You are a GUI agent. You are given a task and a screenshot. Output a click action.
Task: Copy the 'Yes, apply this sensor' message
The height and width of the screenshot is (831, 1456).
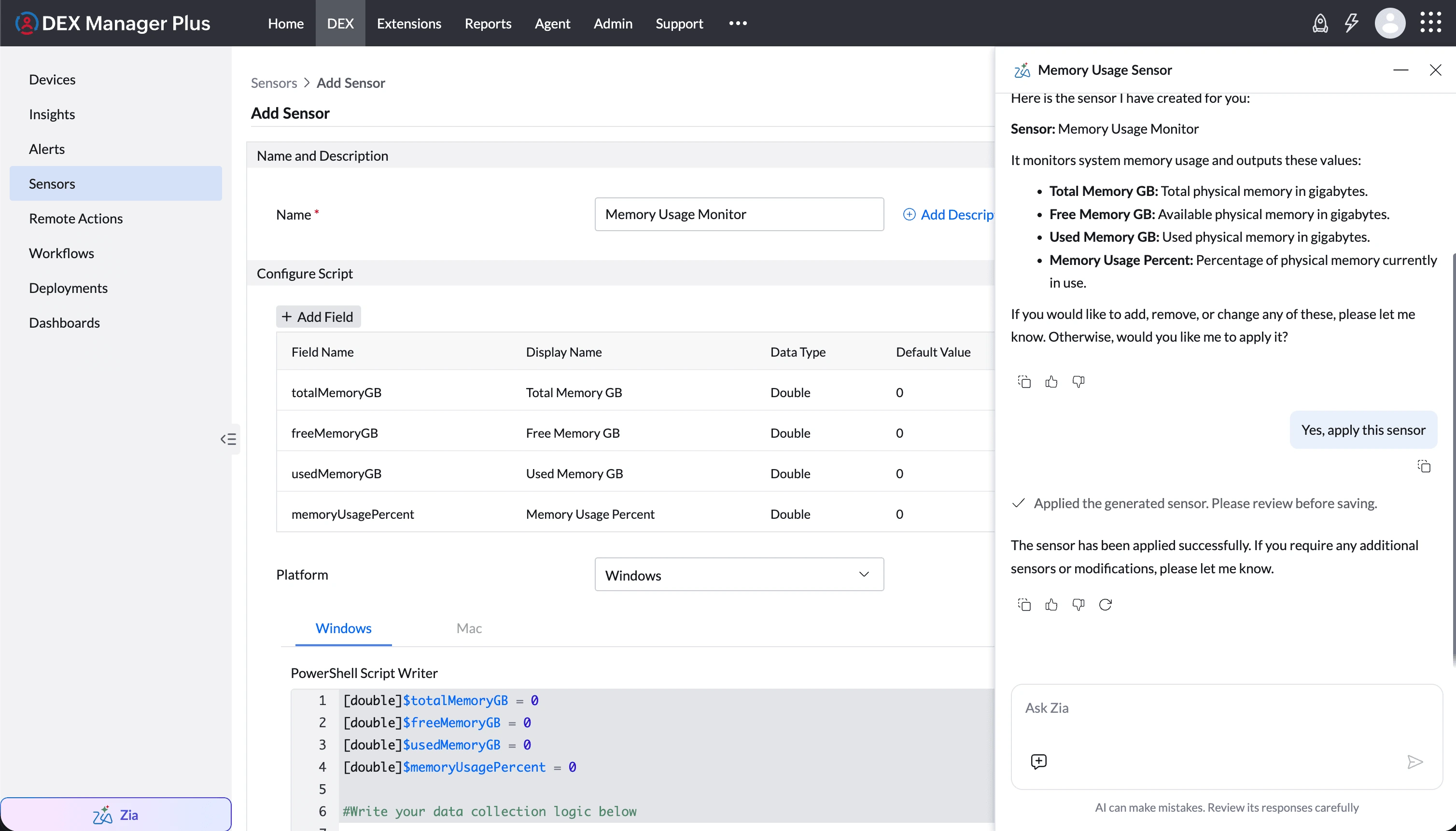tap(1424, 466)
